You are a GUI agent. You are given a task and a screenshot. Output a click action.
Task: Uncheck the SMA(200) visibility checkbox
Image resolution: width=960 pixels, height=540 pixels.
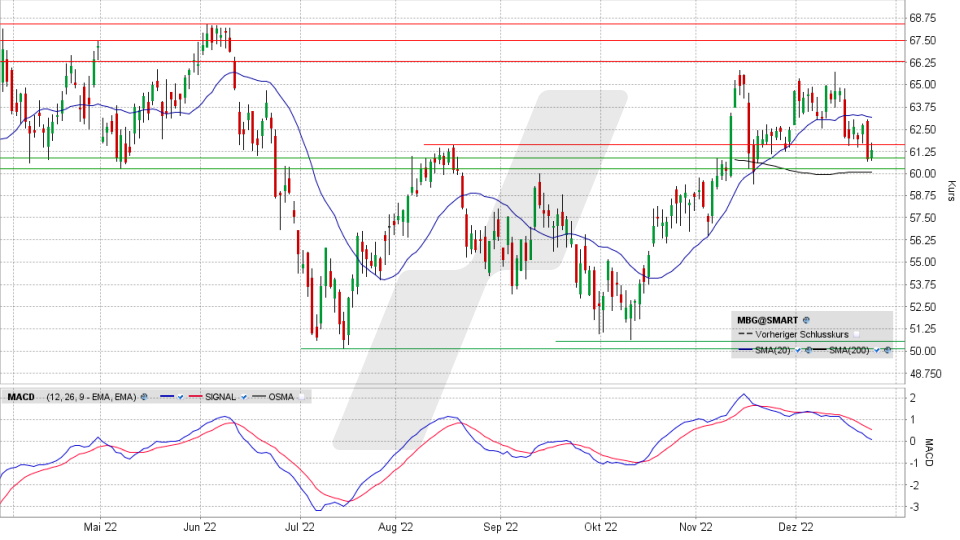pos(877,350)
